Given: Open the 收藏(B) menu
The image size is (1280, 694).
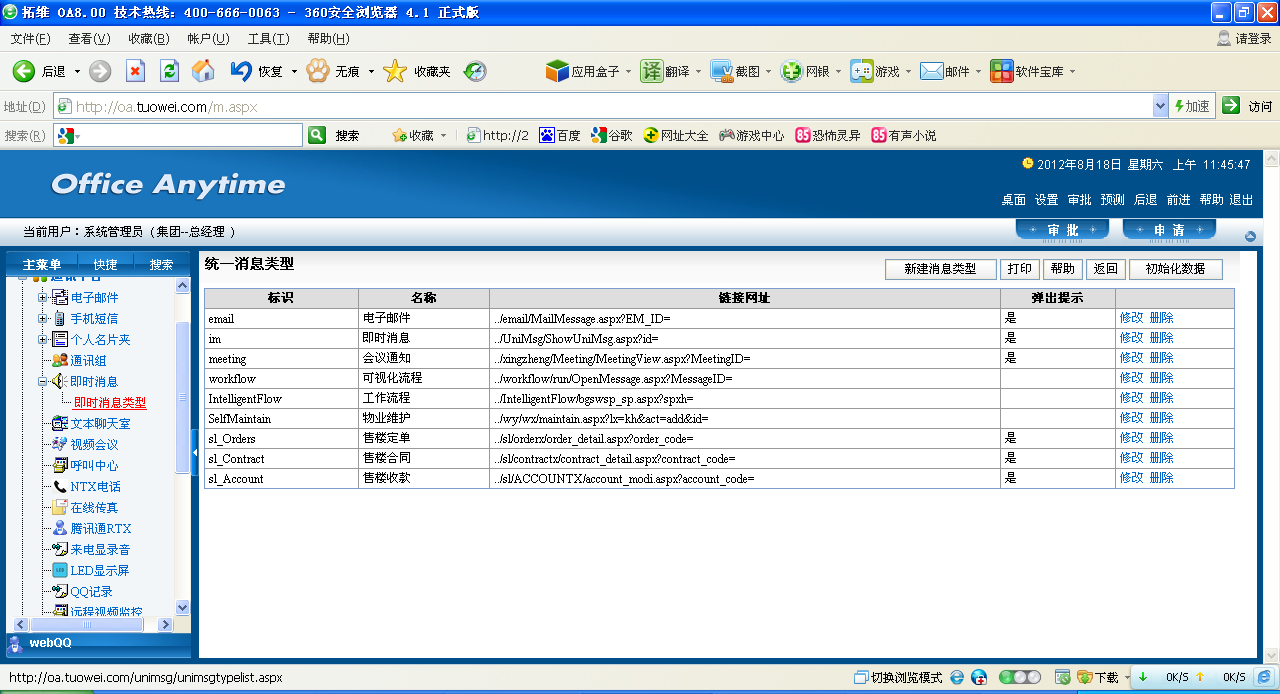Looking at the screenshot, I should [148, 39].
